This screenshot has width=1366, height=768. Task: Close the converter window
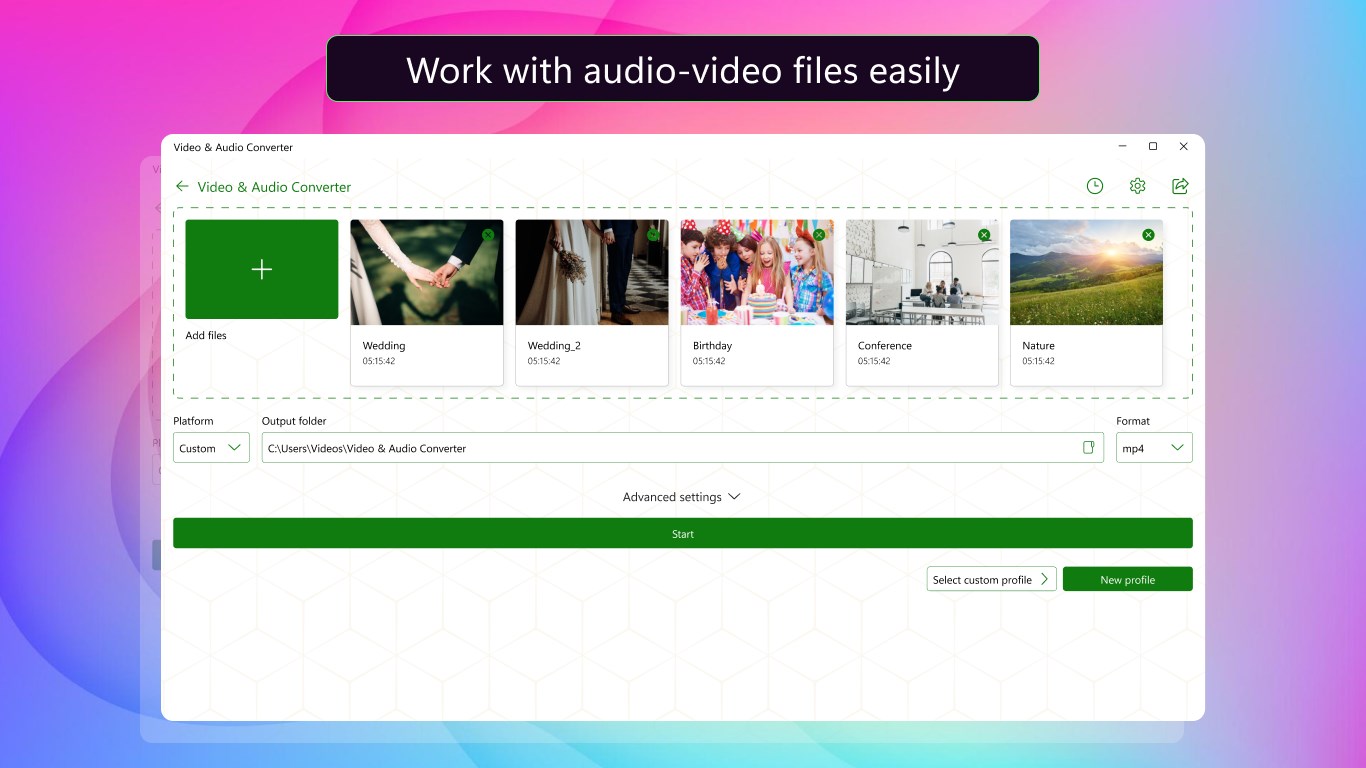point(1184,147)
